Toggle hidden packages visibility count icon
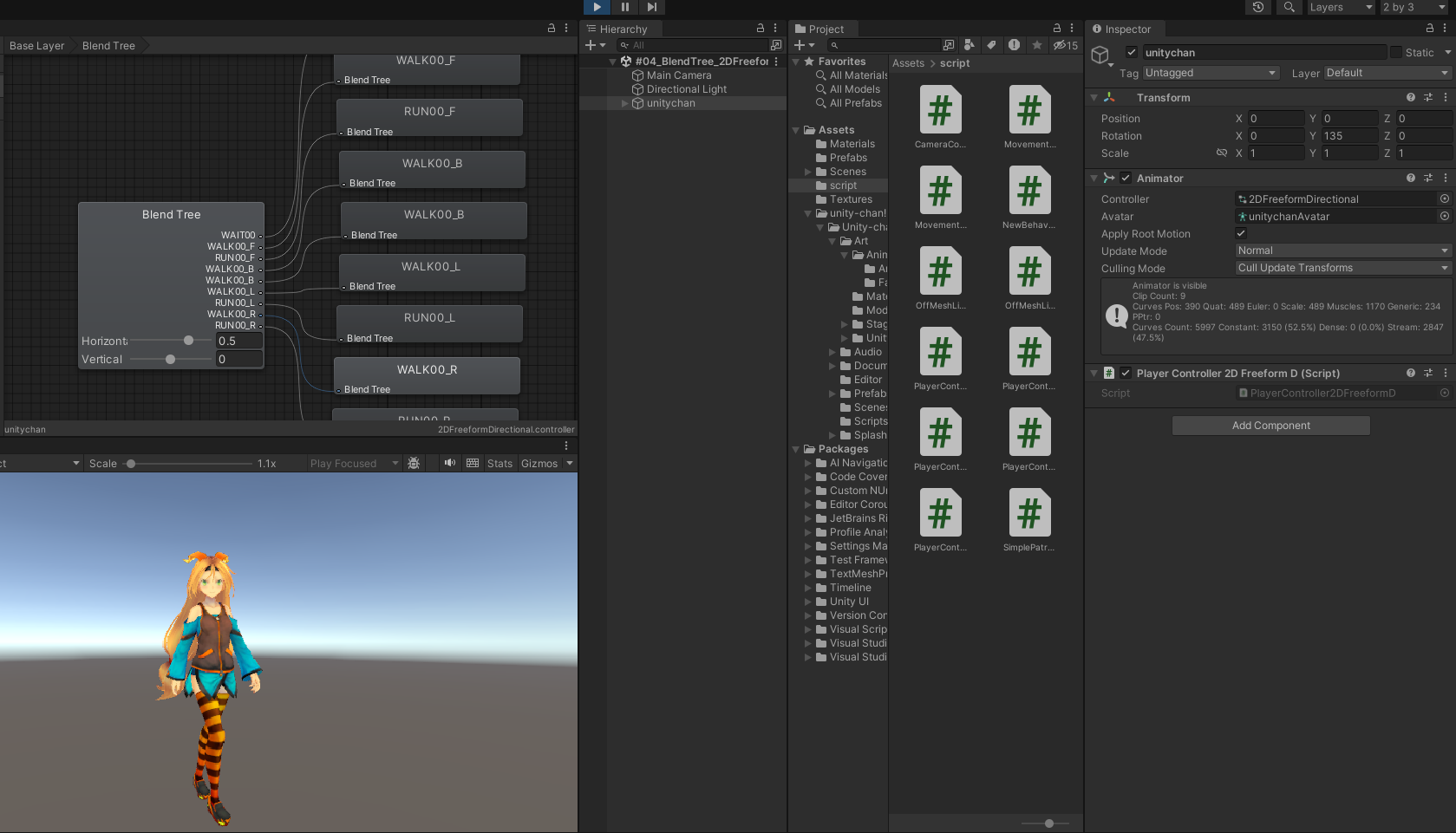Image resolution: width=1456 pixels, height=833 pixels. (x=1066, y=45)
